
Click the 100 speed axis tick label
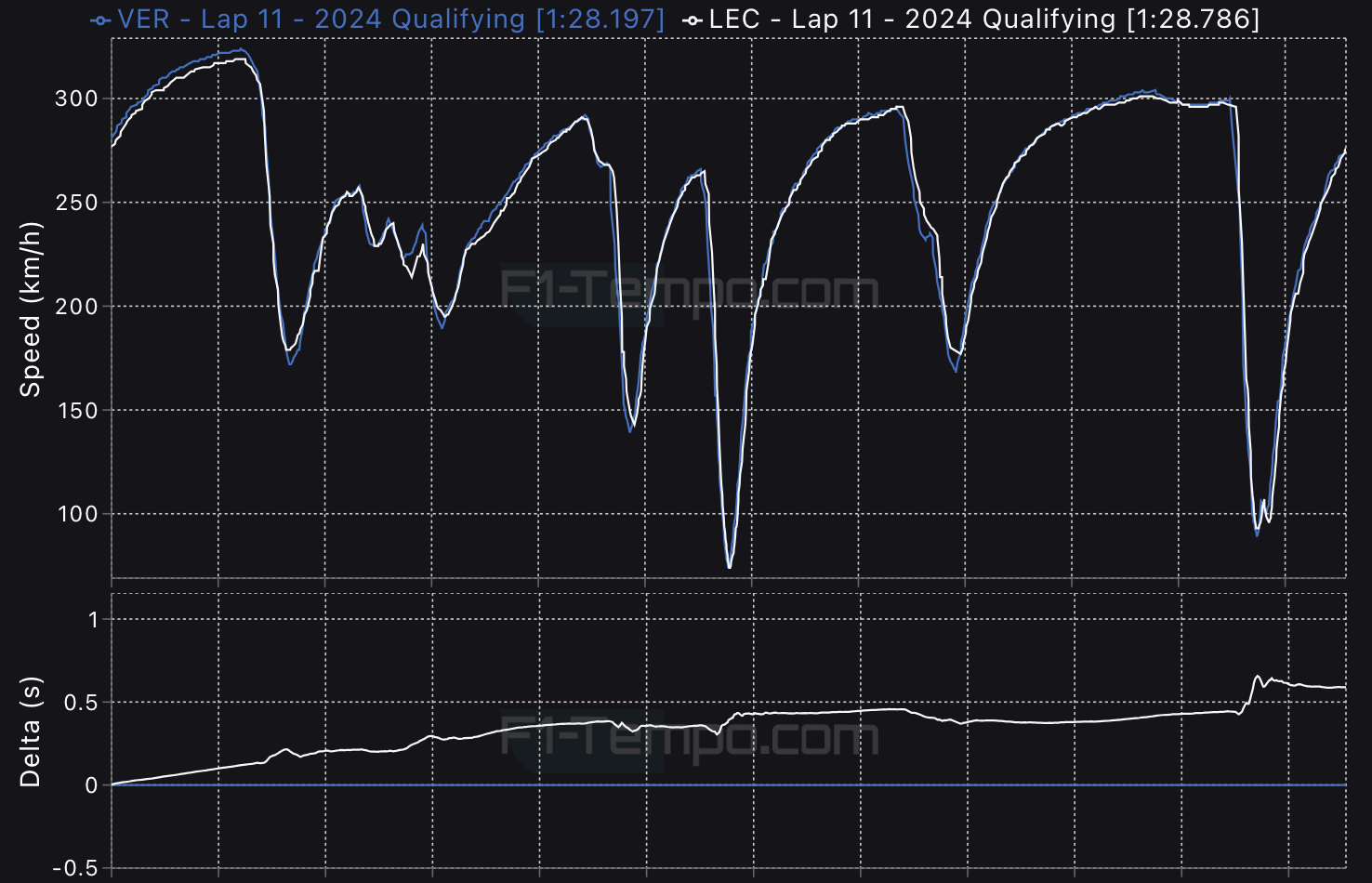(x=76, y=514)
